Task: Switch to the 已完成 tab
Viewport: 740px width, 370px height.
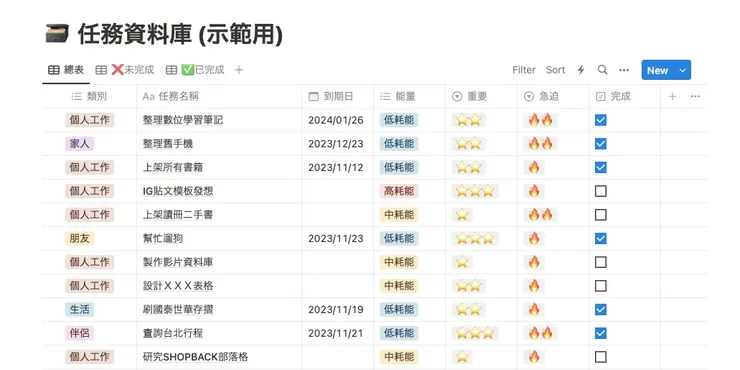Action: [195, 70]
